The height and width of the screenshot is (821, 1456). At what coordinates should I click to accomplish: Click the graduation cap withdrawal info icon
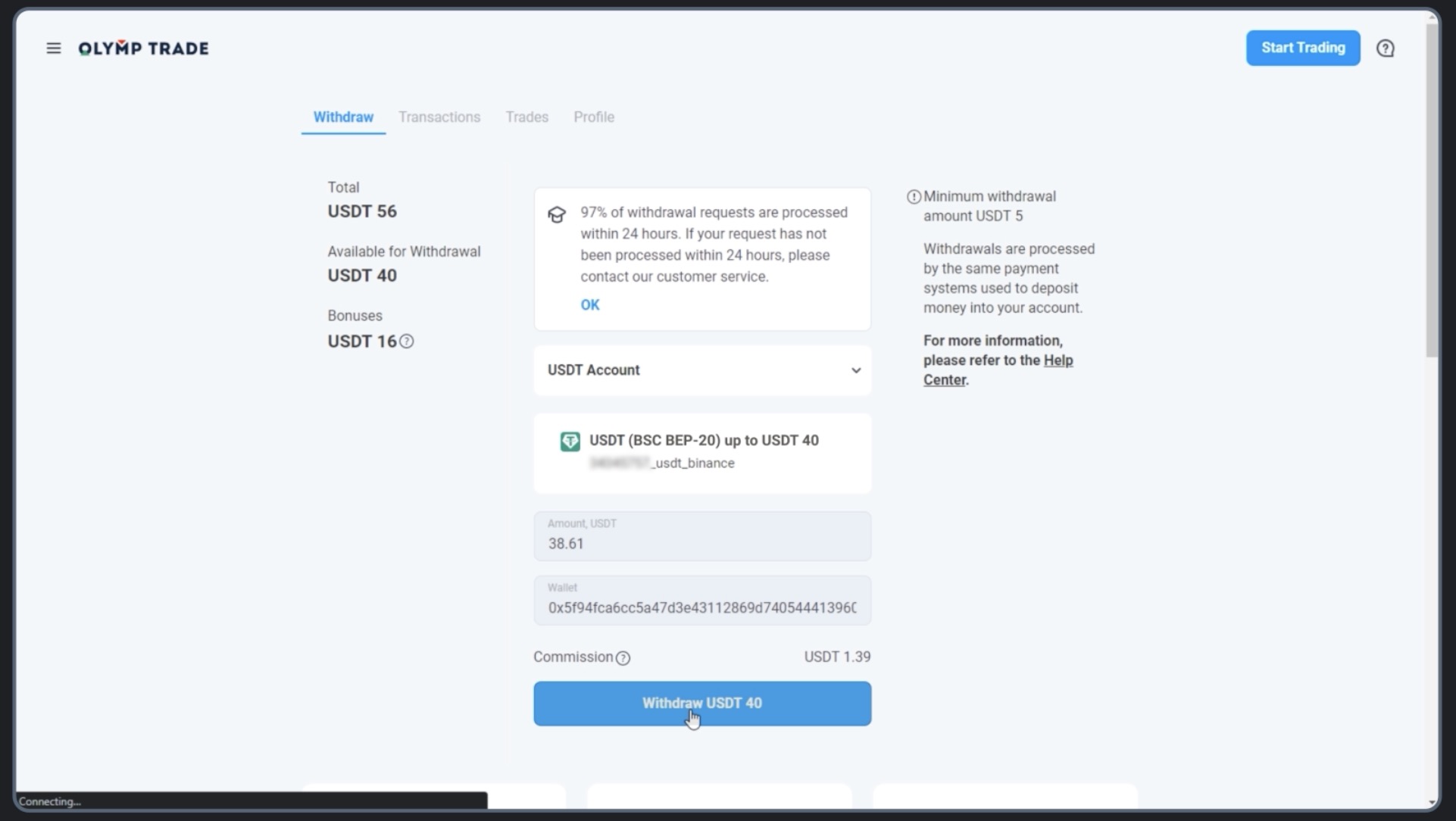coord(556,213)
